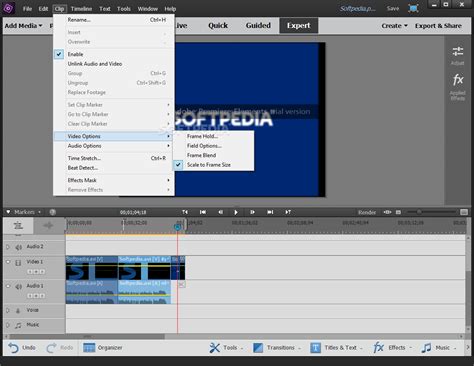Toggle full screen view icon beside Save
474x366 pixels.
(x=413, y=9)
